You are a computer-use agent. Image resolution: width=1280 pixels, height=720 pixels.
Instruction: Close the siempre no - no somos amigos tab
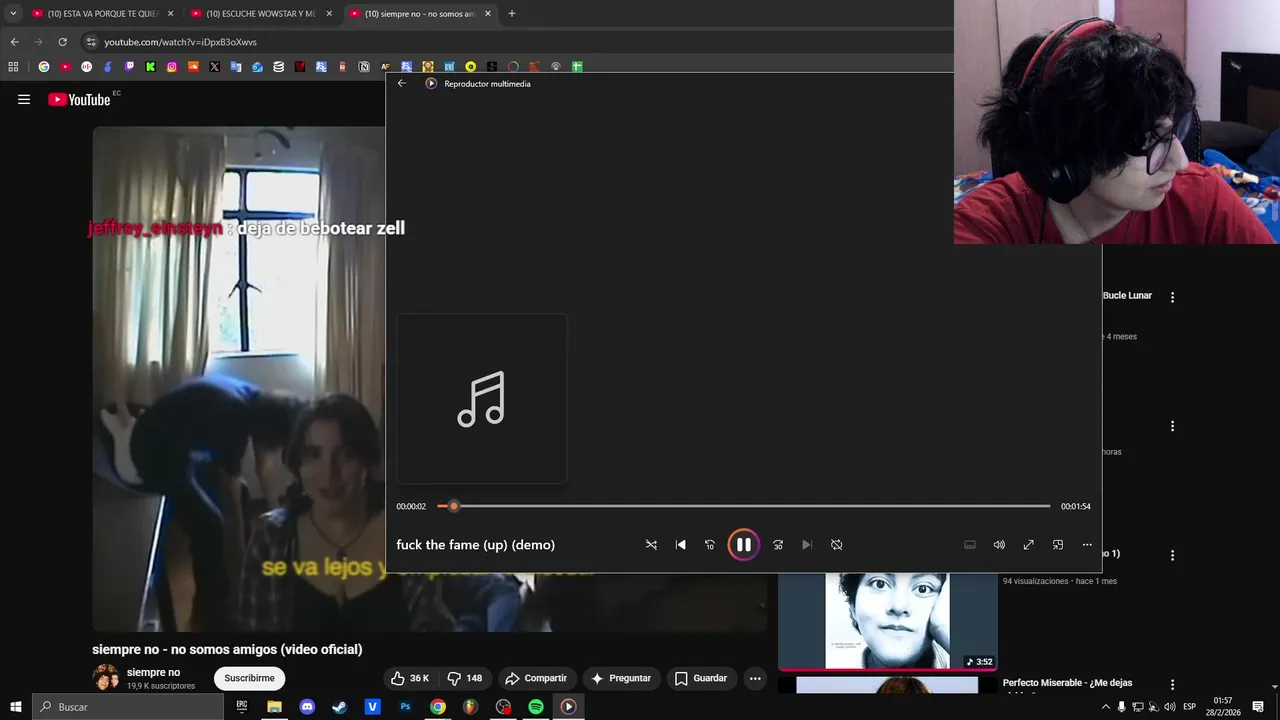[488, 14]
